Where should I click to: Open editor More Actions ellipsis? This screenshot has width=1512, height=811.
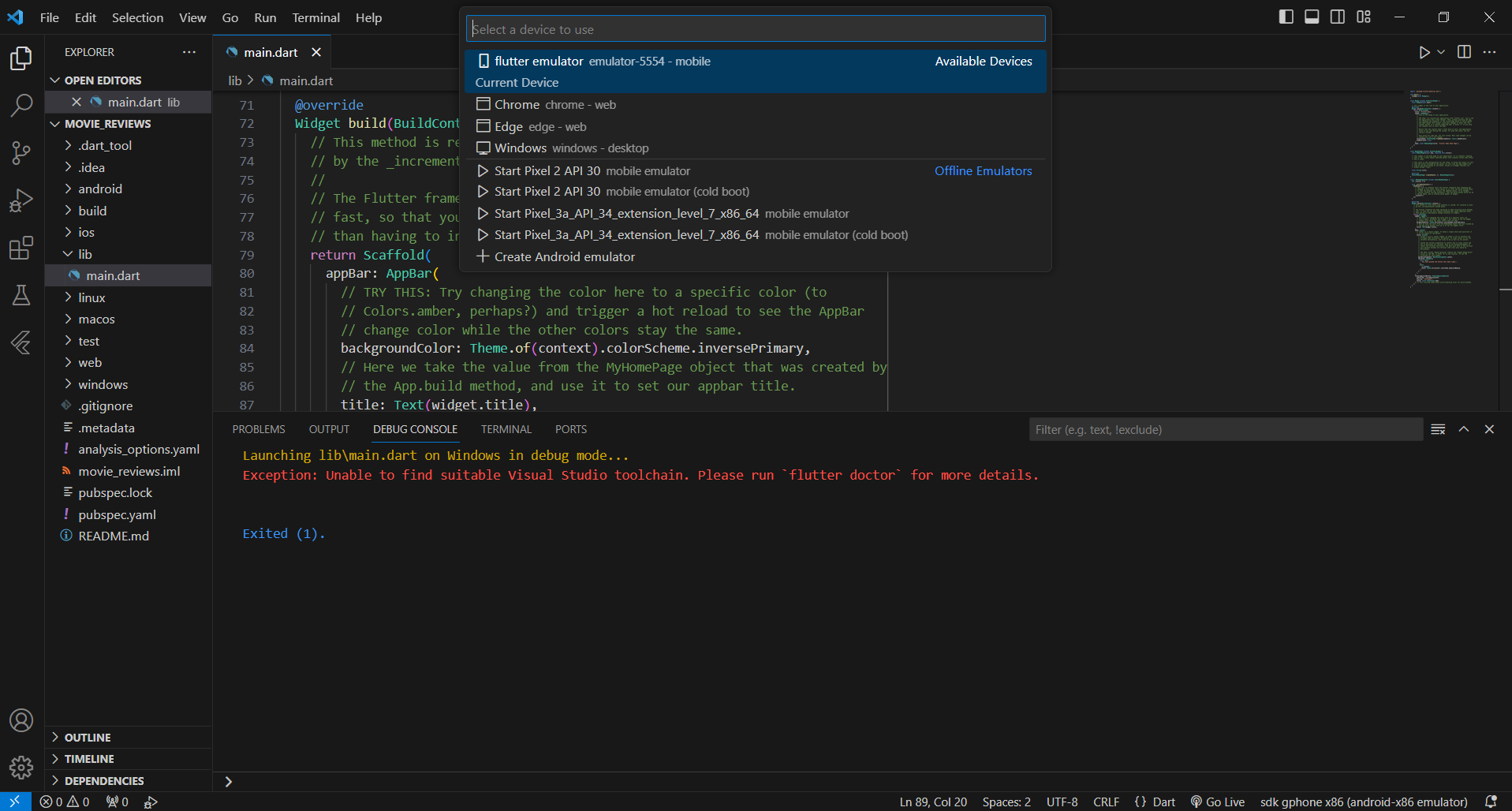(x=1489, y=52)
